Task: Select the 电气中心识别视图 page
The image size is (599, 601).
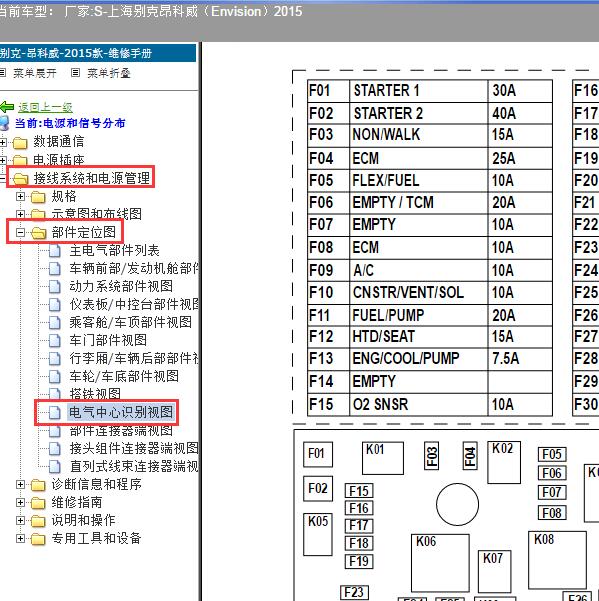Action: (x=120, y=412)
